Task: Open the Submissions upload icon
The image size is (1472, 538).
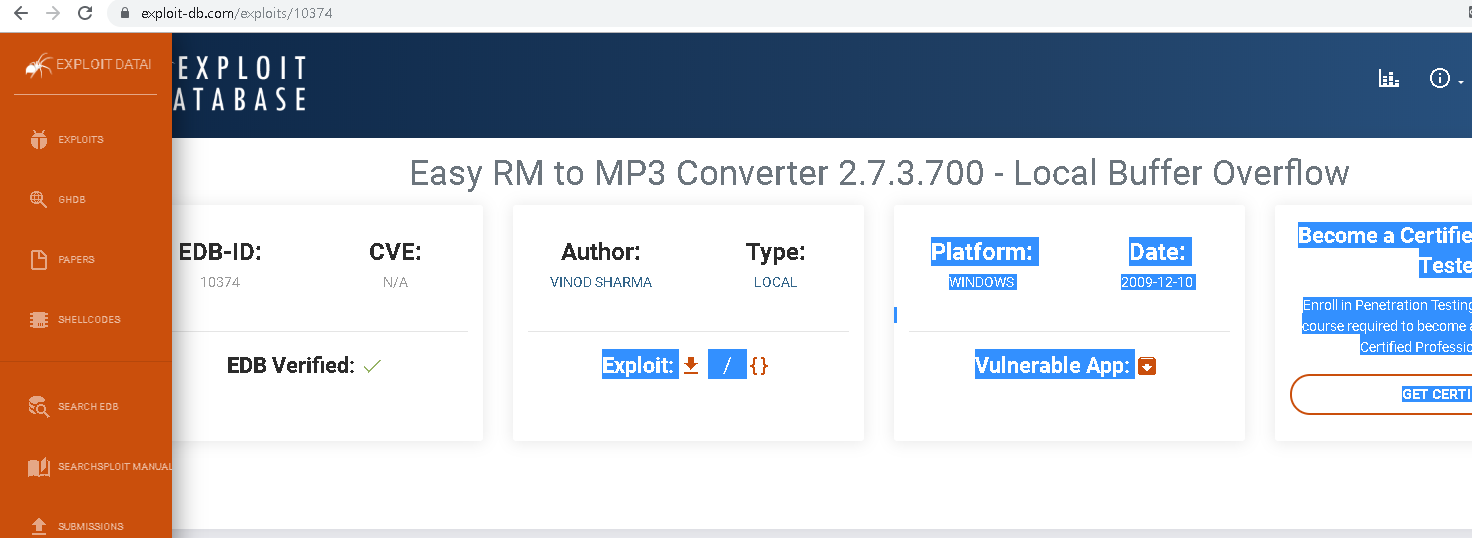Action: [x=39, y=526]
